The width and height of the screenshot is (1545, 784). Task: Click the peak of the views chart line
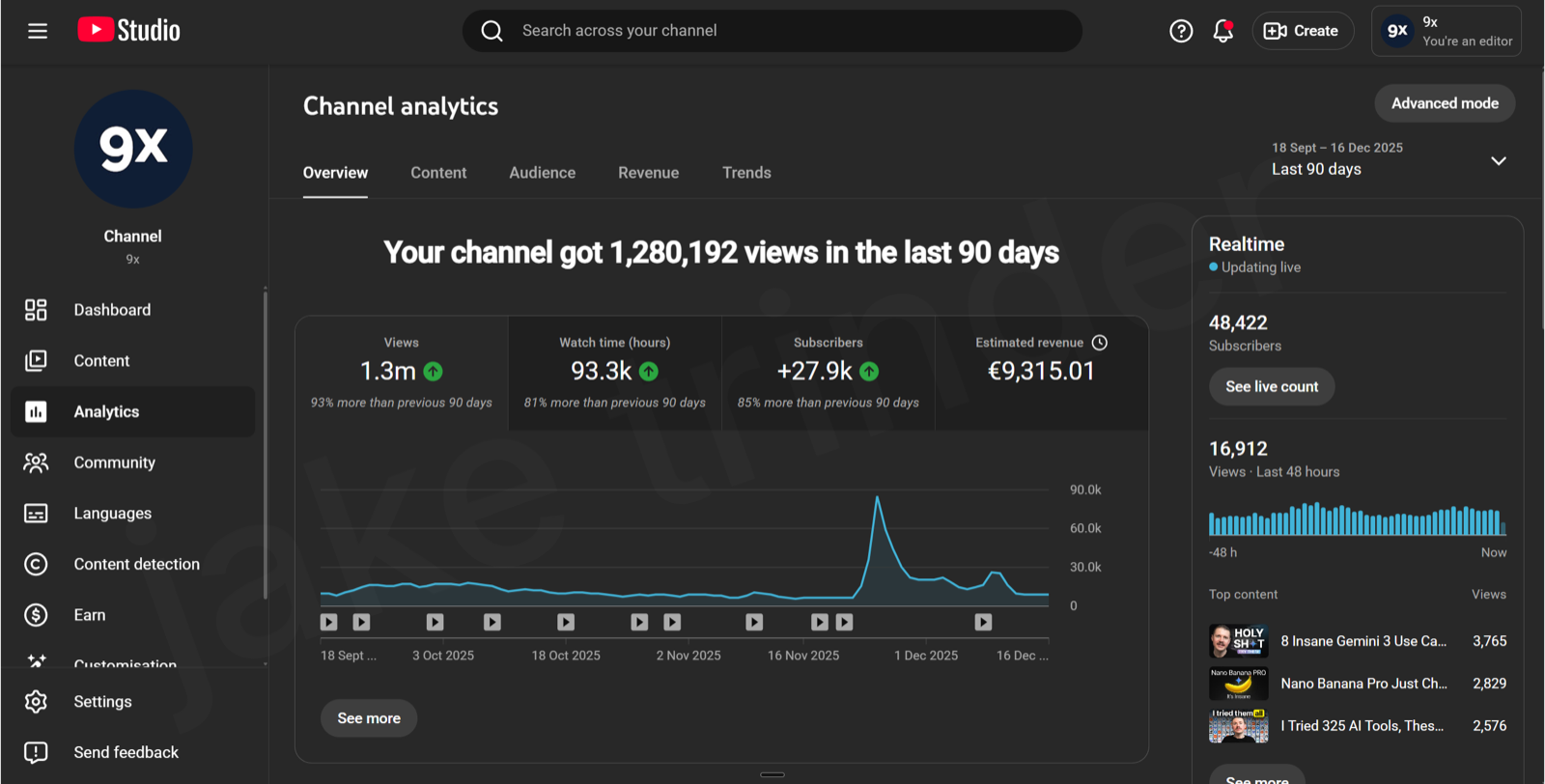click(x=877, y=498)
